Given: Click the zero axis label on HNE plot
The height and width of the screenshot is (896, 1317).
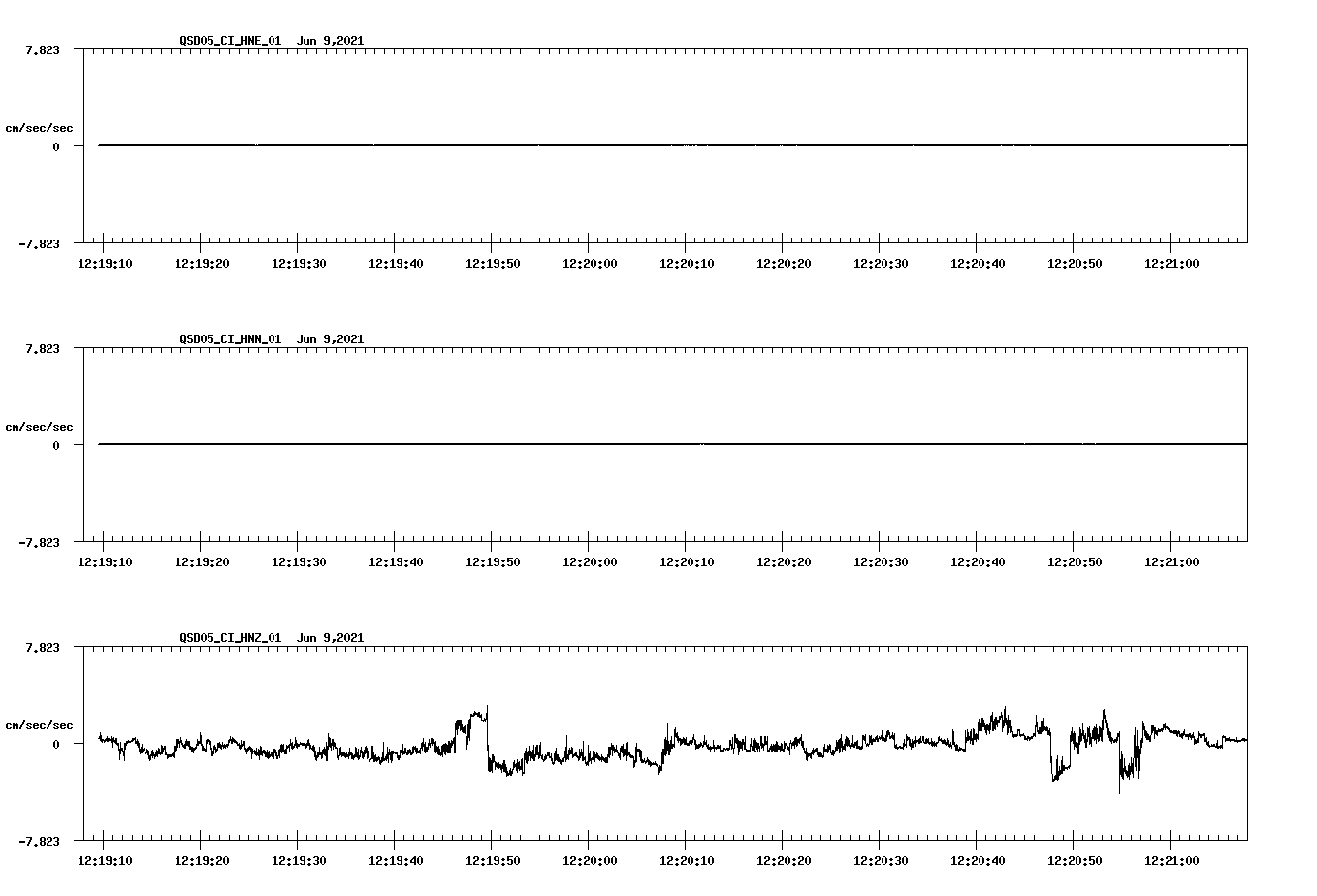Looking at the screenshot, I should coord(56,147).
